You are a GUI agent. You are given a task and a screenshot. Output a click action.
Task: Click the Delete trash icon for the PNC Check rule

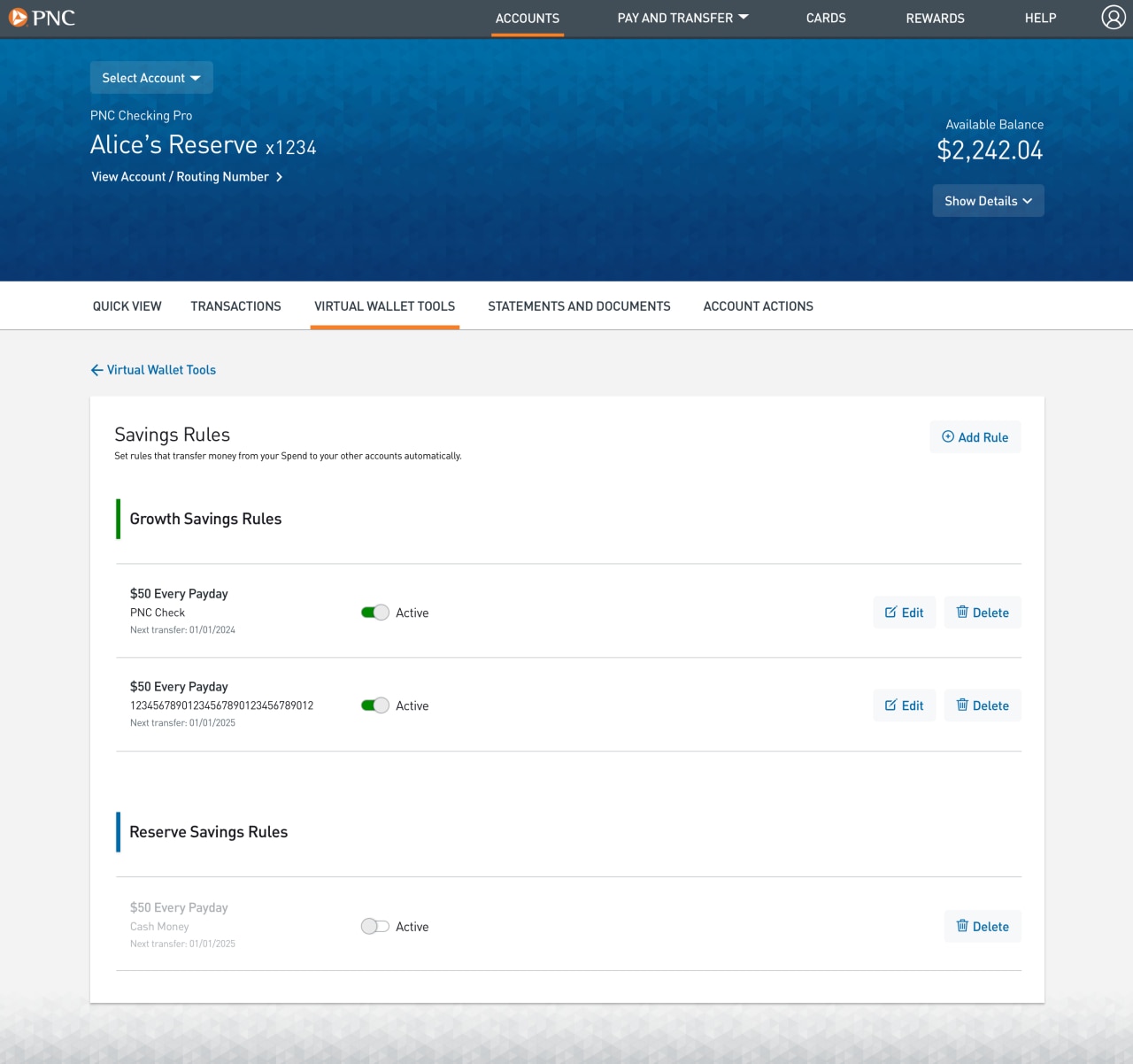pos(963,612)
